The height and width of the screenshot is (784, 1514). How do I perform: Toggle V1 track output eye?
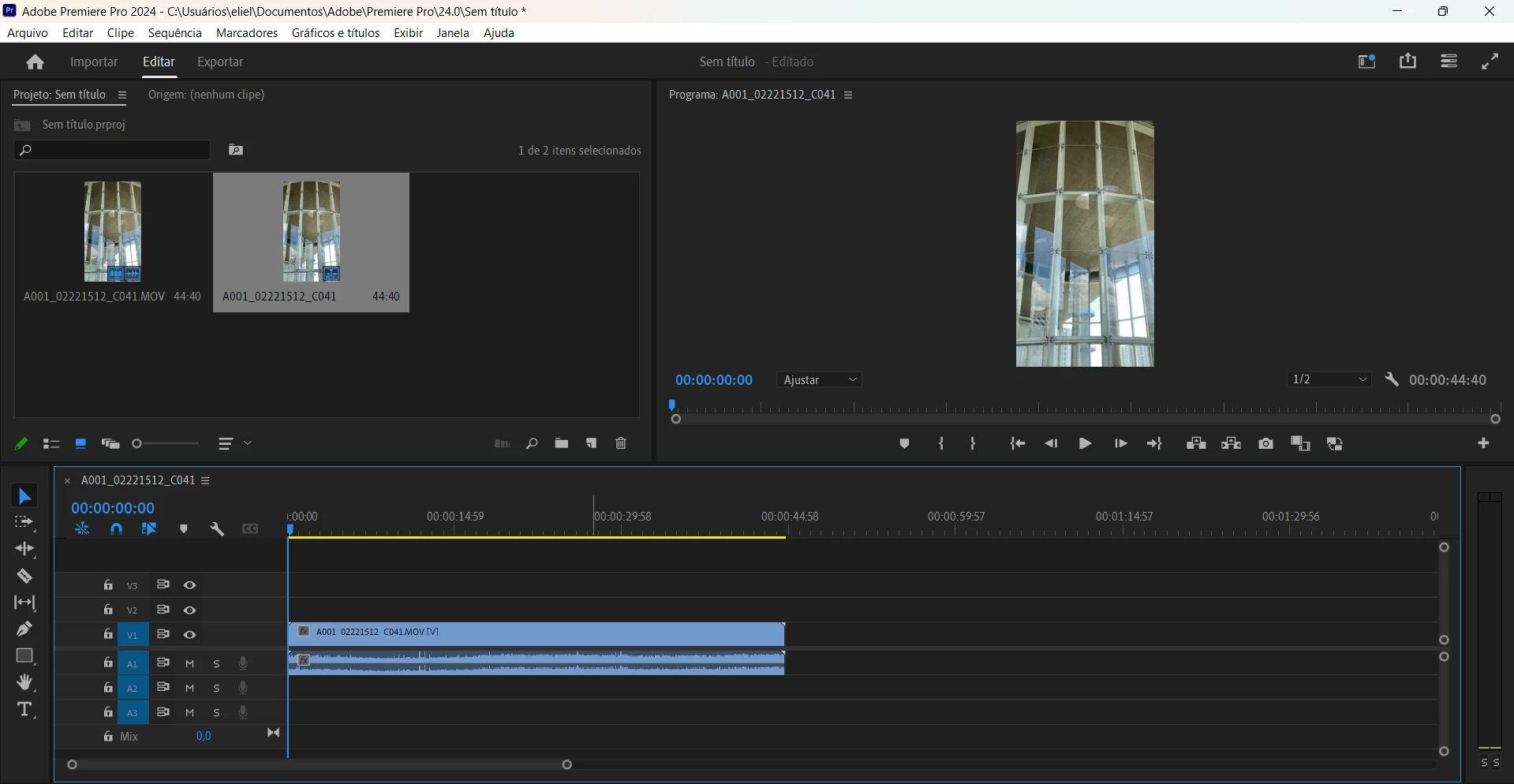[190, 635]
